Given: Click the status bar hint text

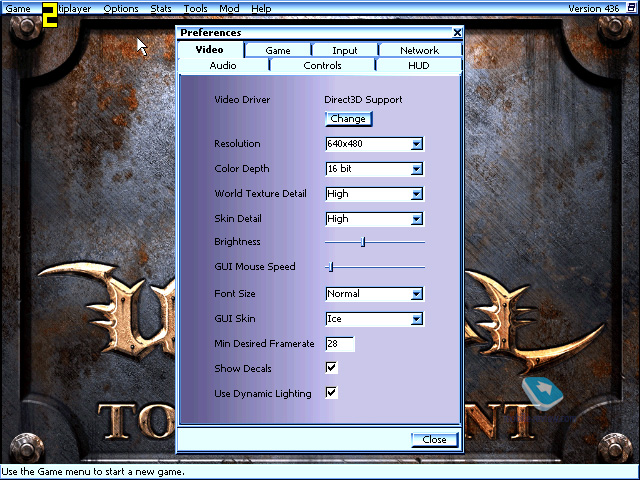Looking at the screenshot, I should pyautogui.click(x=93, y=472).
